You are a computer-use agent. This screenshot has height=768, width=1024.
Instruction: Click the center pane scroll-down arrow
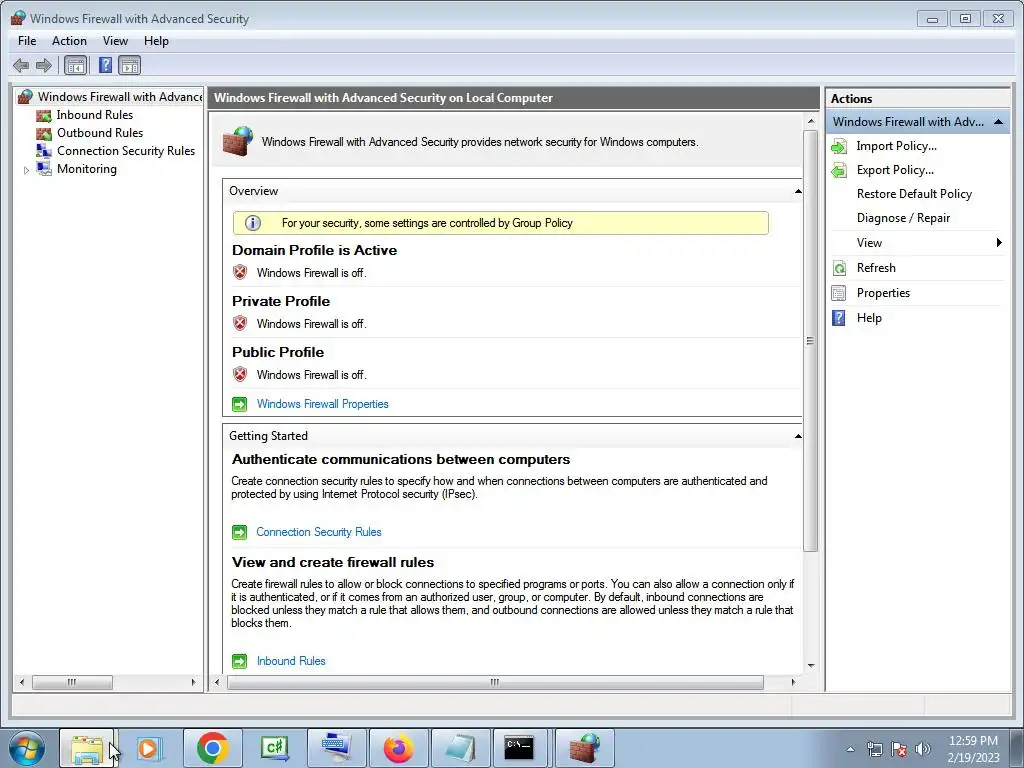(810, 665)
